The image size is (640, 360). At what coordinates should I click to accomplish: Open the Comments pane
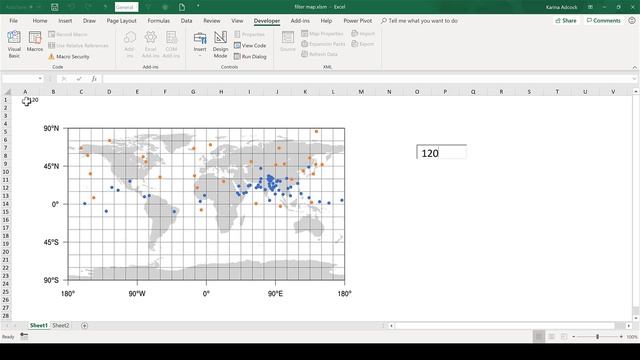pos(603,20)
